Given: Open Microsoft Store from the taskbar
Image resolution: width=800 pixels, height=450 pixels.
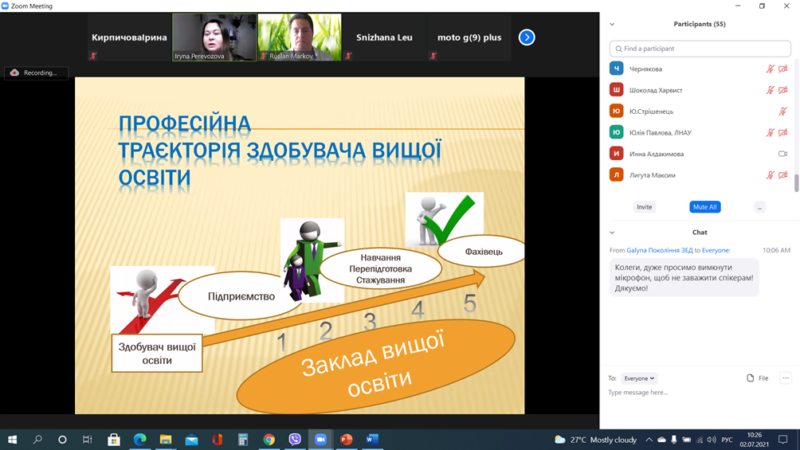Looking at the screenshot, I should pos(114,440).
